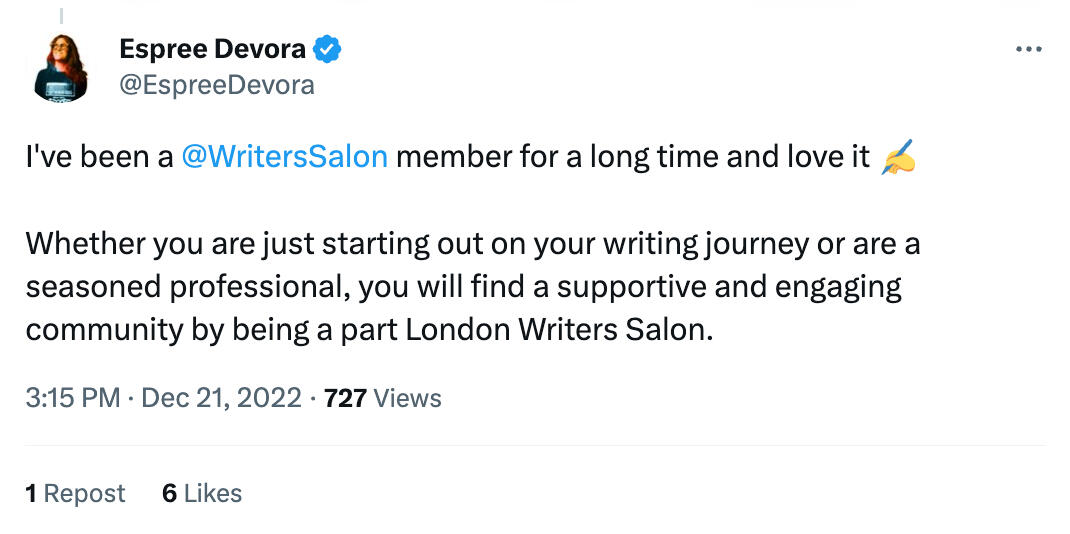The height and width of the screenshot is (534, 1070).
Task: Click the blue verified checkmark badge
Action: click(328, 48)
